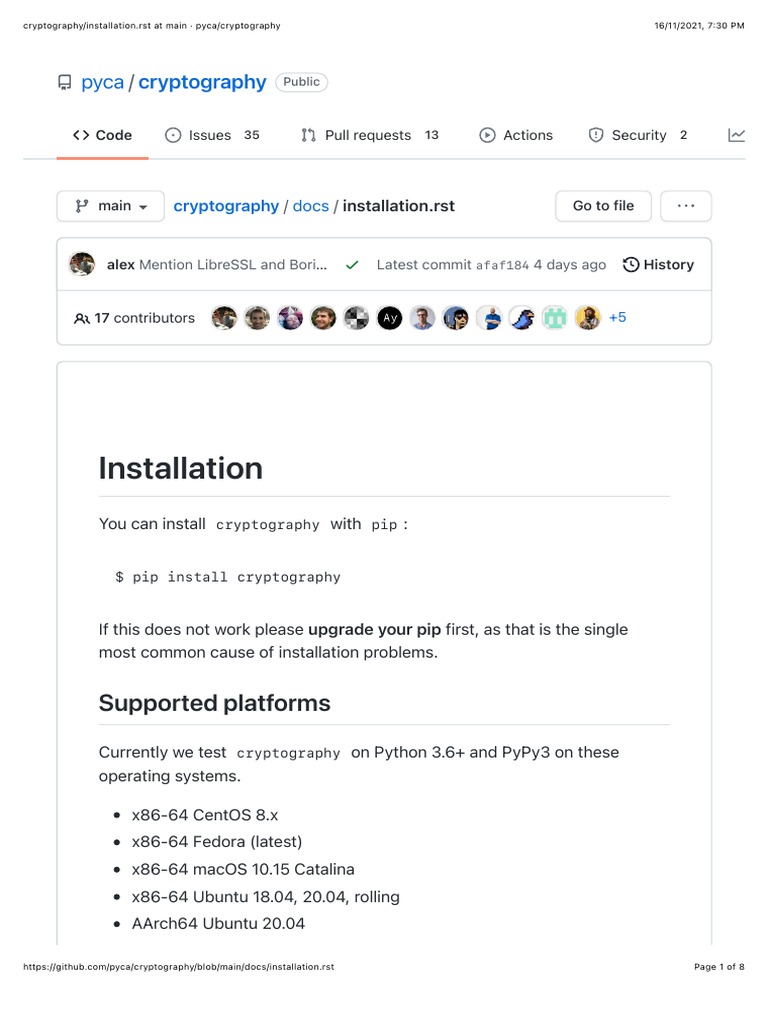Click the repository book icon
This screenshot has width=768, height=1024.
[x=65, y=83]
